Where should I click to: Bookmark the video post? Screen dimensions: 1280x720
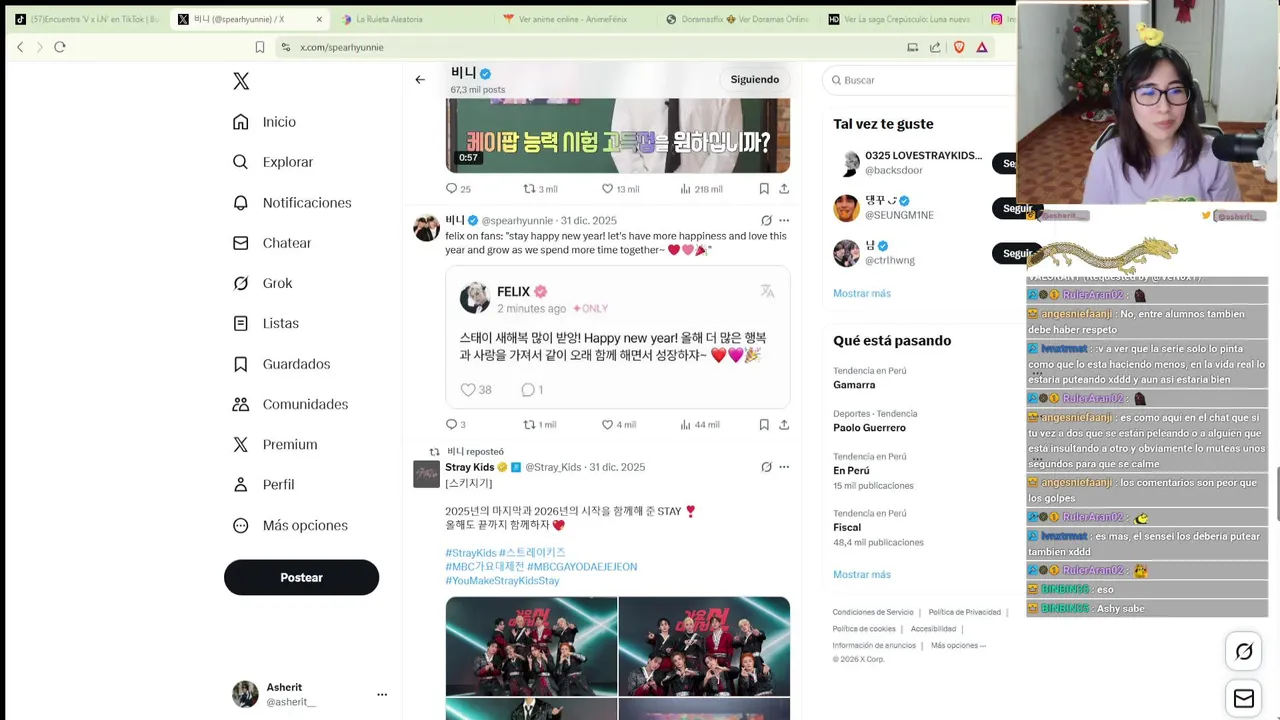point(764,188)
